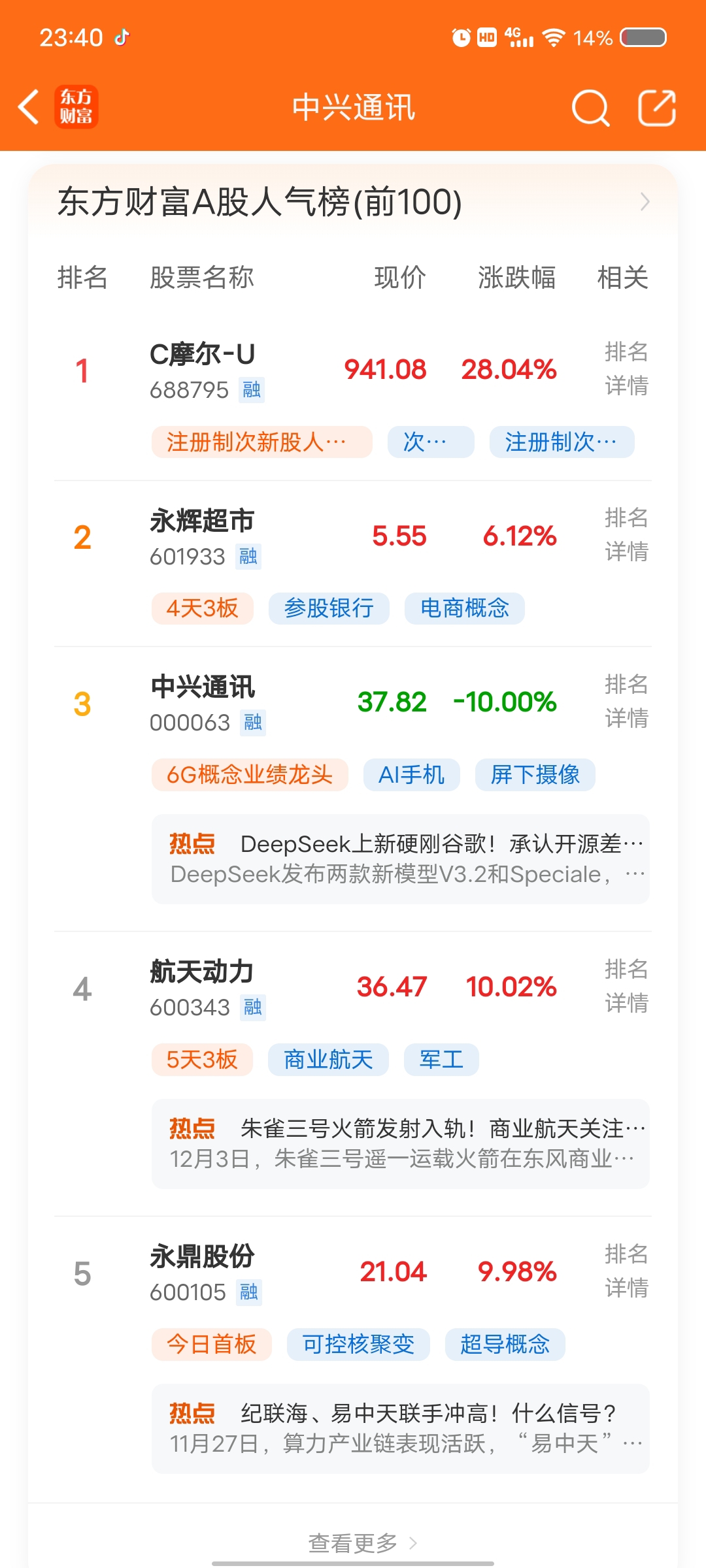Tap the 融 badge beside 600105
Viewport: 706px width, 1568px height.
click(249, 1292)
